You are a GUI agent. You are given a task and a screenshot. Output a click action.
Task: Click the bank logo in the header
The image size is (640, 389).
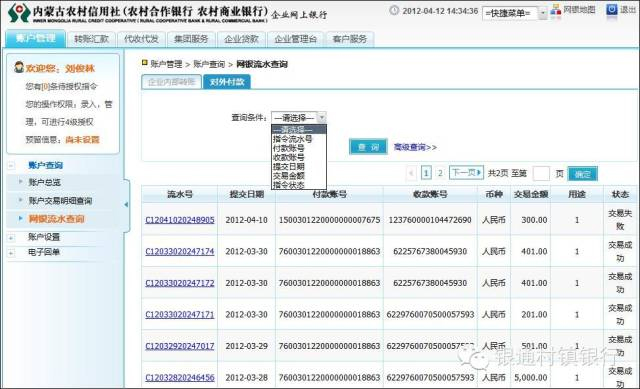click(19, 13)
